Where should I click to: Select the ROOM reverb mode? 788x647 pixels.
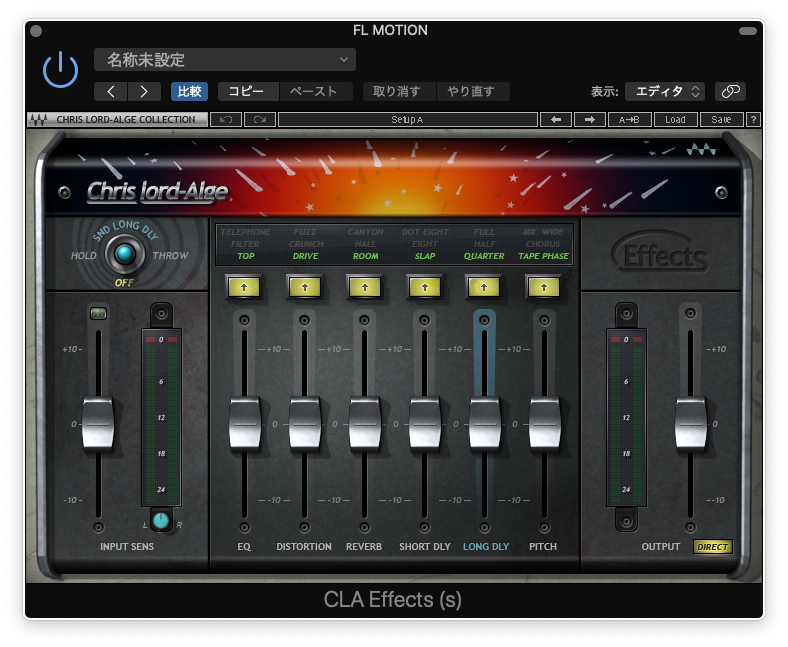[x=365, y=256]
